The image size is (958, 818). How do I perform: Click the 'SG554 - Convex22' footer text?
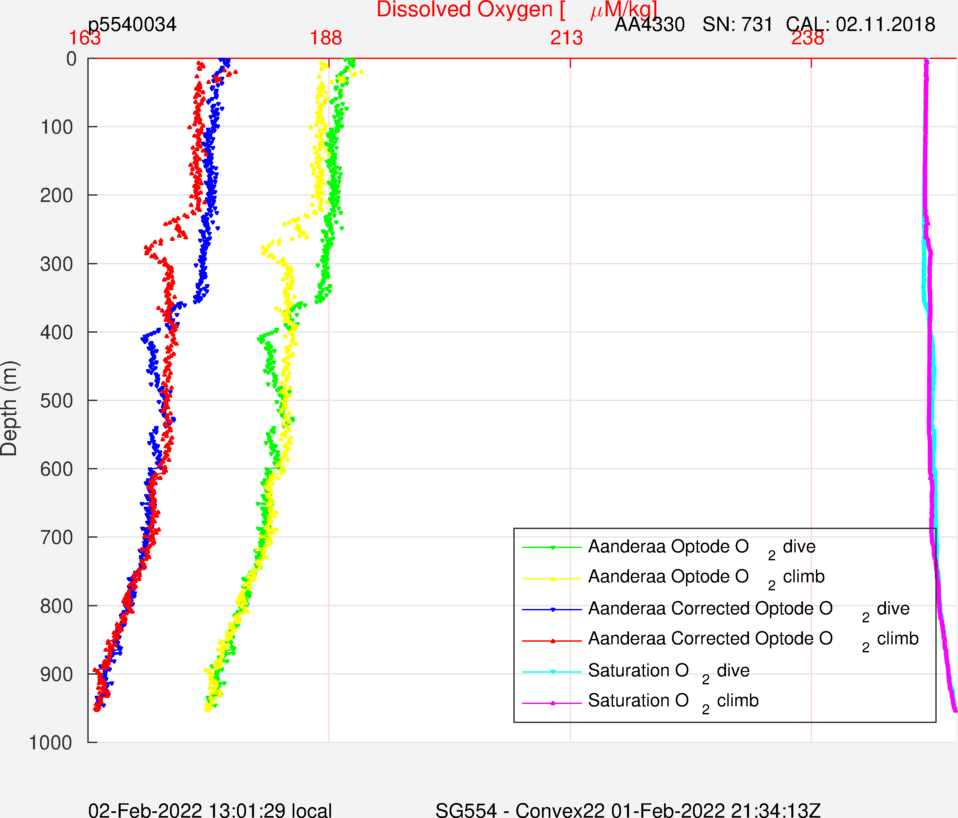521,809
